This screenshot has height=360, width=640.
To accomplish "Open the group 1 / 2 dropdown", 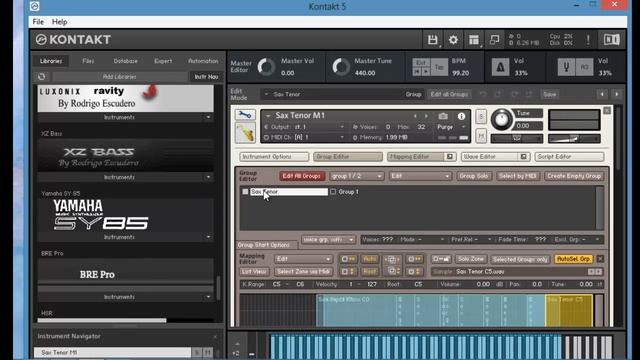I will click(x=356, y=176).
